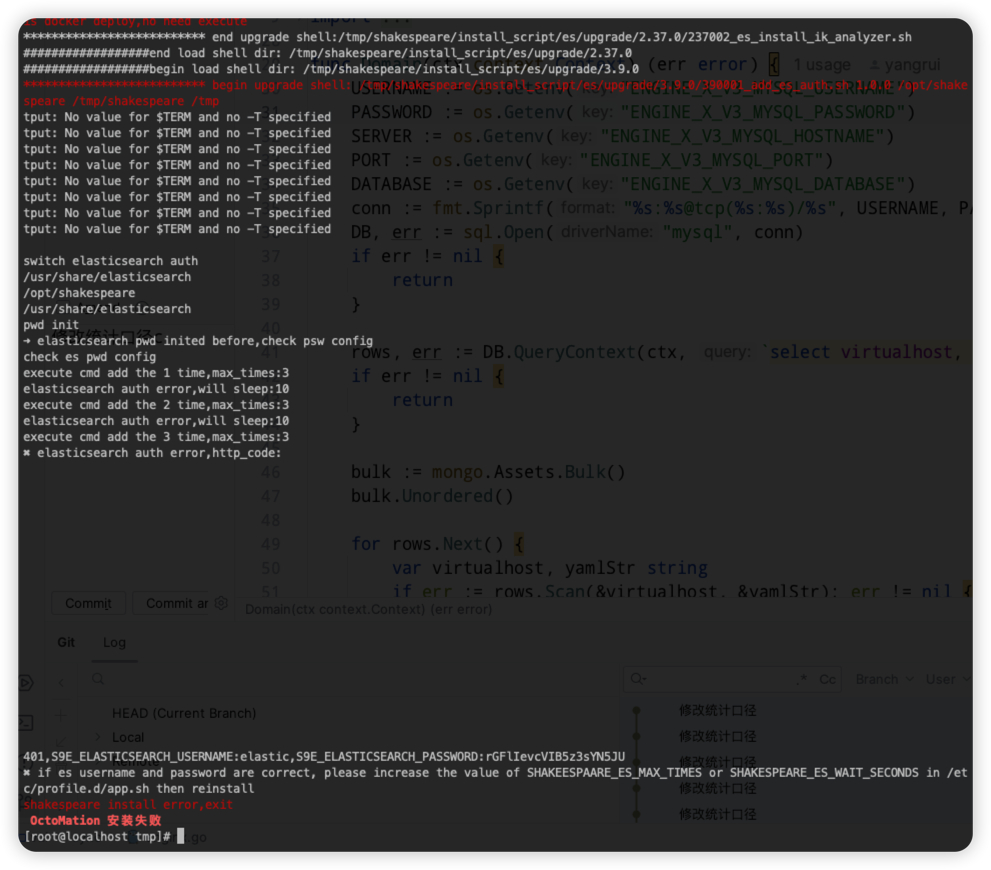Switch to the Git tab
Screen dimensions: 991x870
tap(66, 642)
